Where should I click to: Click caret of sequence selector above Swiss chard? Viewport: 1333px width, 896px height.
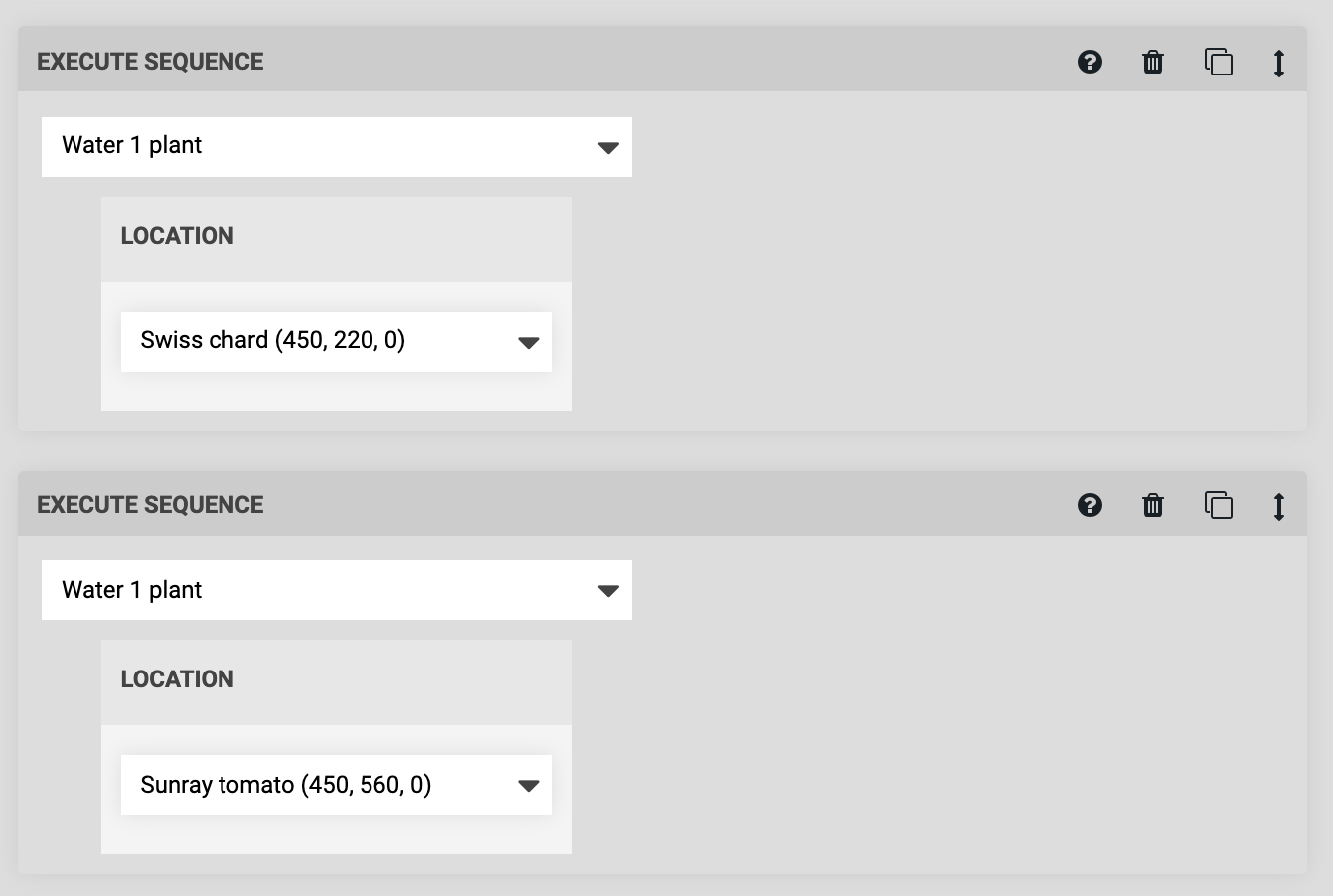pyautogui.click(x=608, y=148)
